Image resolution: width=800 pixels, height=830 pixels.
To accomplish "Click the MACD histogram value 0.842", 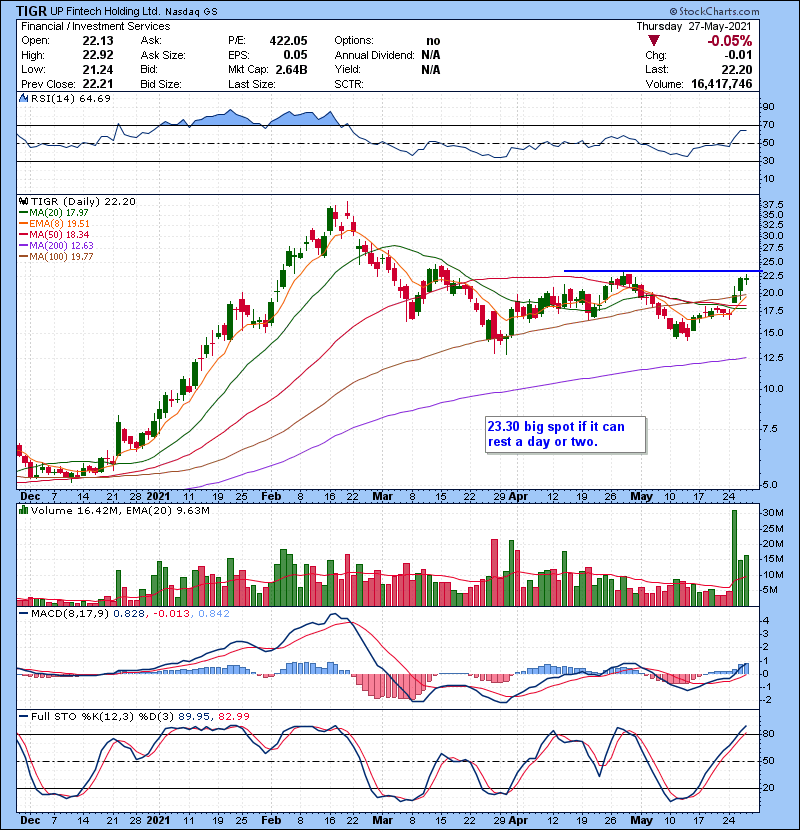I will coord(214,614).
